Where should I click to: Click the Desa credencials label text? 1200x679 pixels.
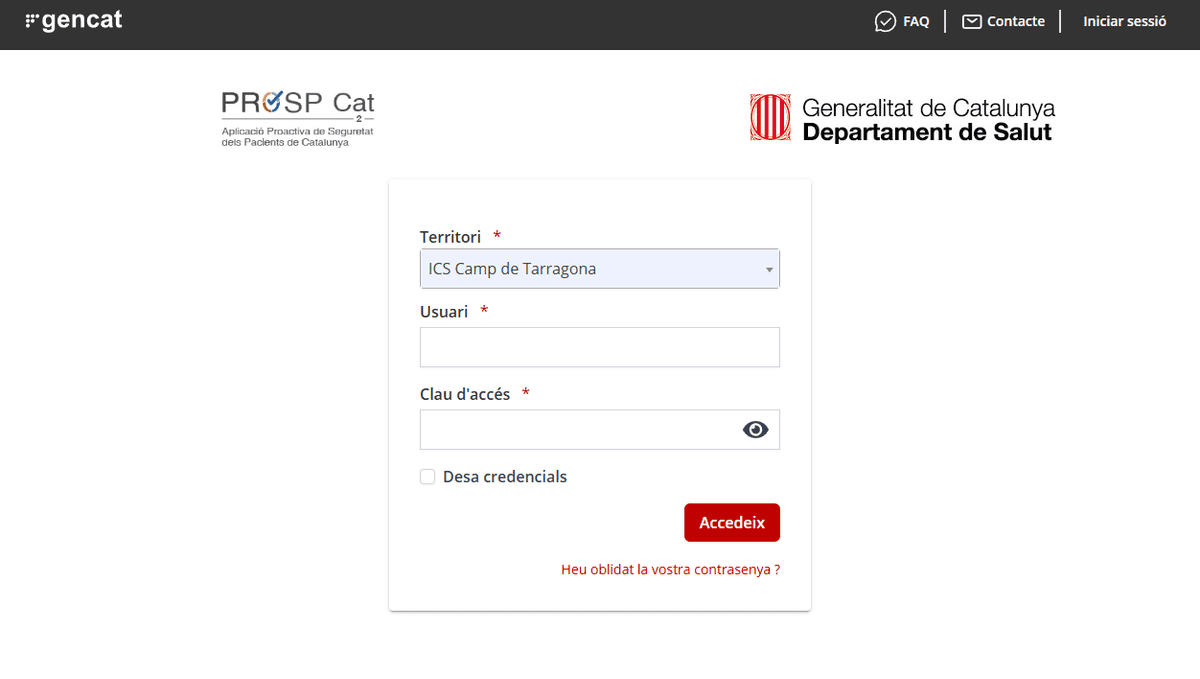point(505,477)
